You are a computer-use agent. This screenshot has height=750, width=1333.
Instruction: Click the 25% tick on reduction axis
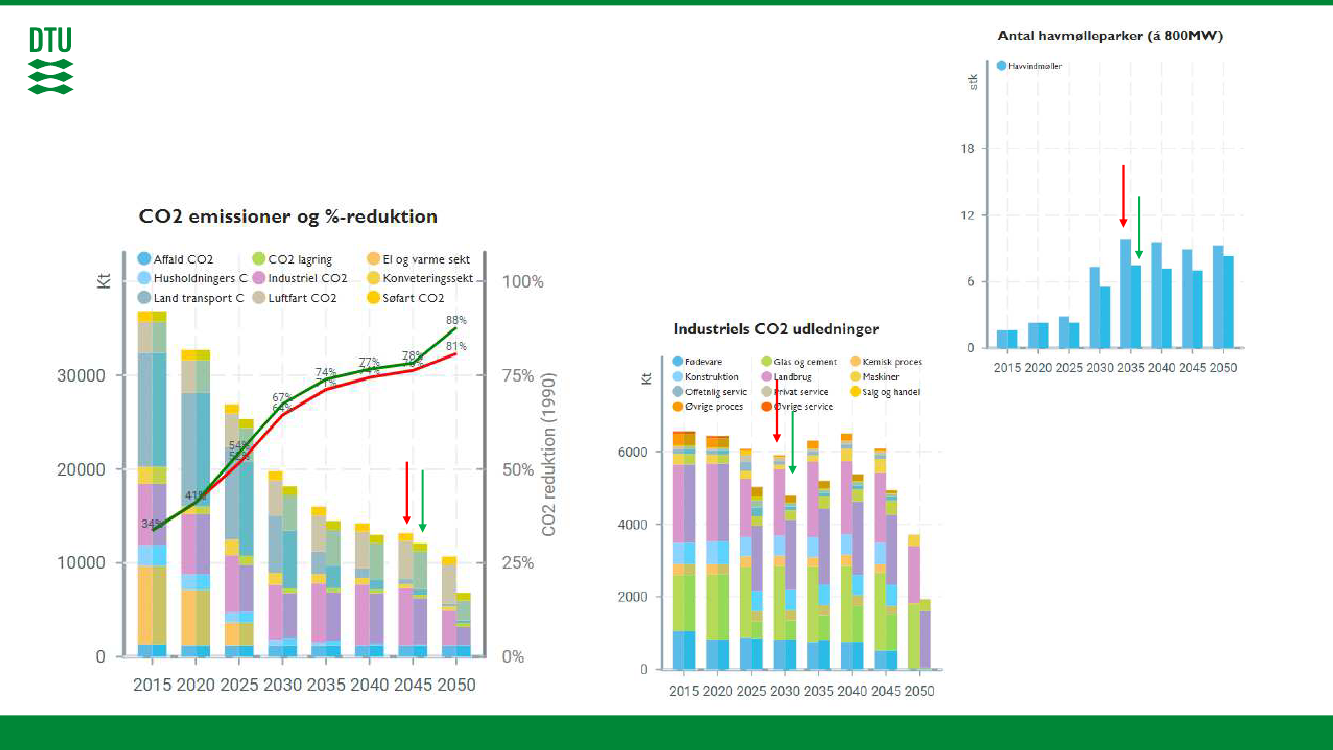[517, 563]
